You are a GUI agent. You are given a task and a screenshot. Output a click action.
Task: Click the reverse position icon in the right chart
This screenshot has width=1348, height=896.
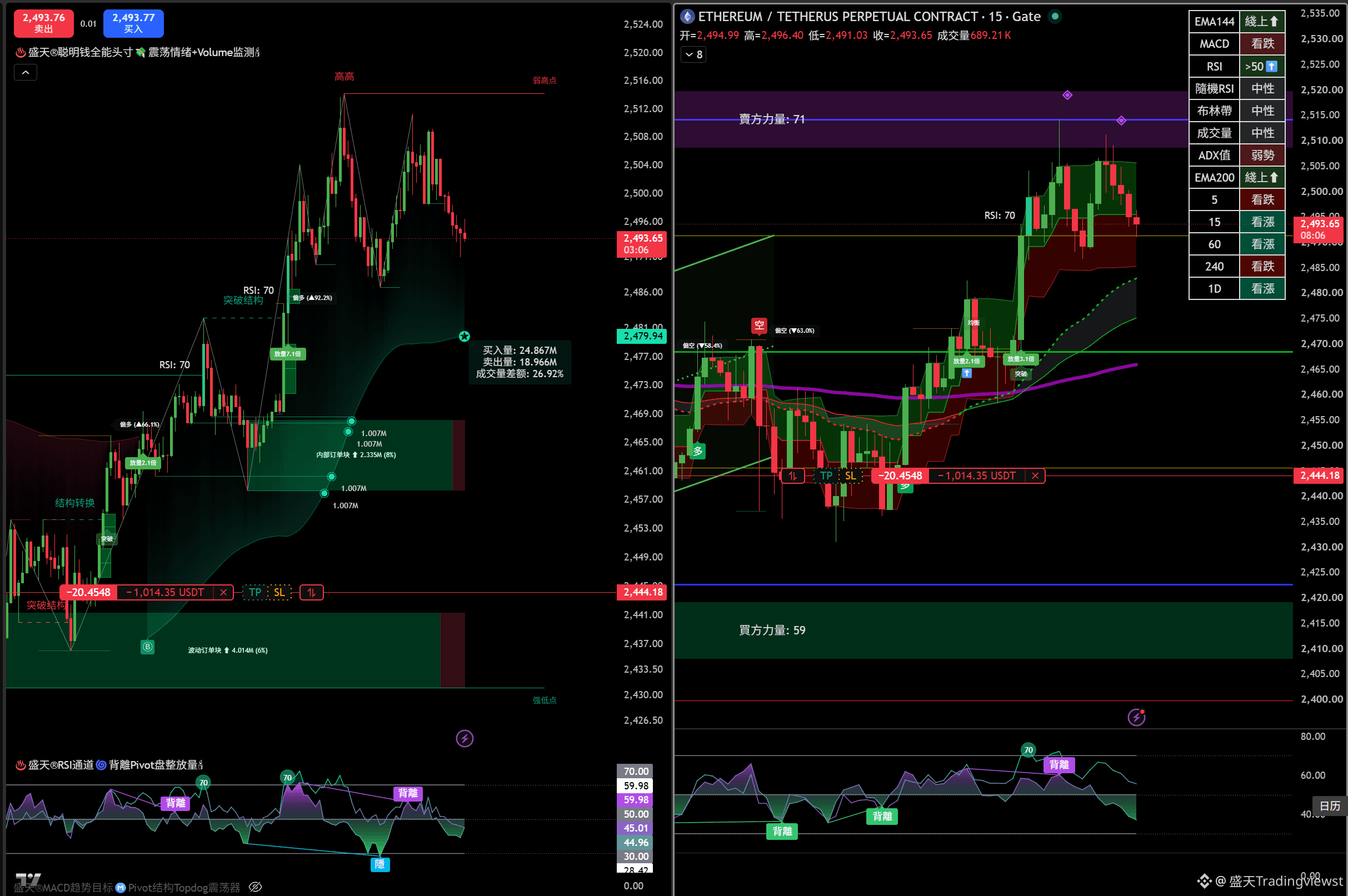[x=792, y=476]
